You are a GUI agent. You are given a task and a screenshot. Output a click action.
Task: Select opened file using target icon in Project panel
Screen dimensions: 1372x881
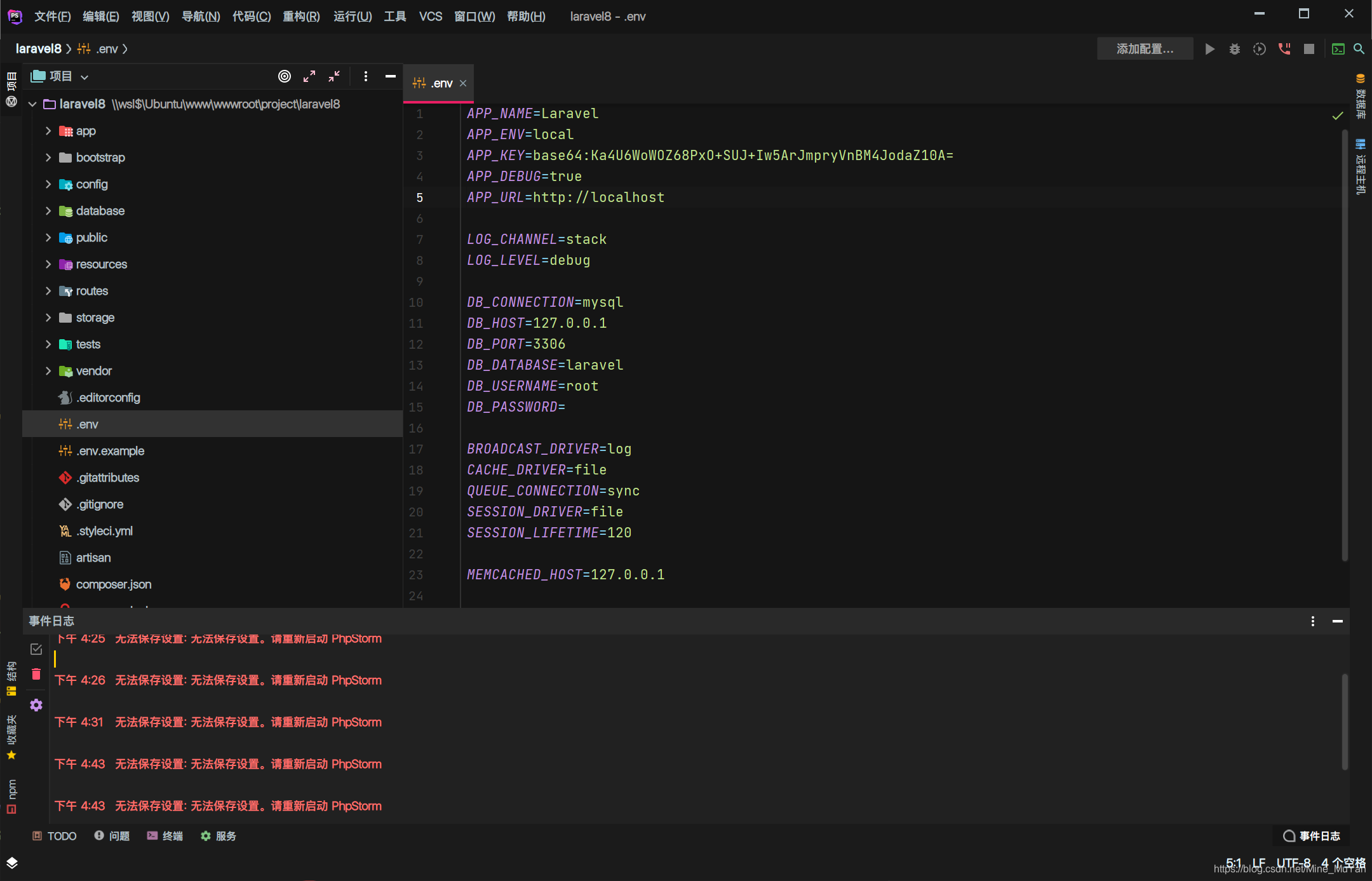[285, 76]
